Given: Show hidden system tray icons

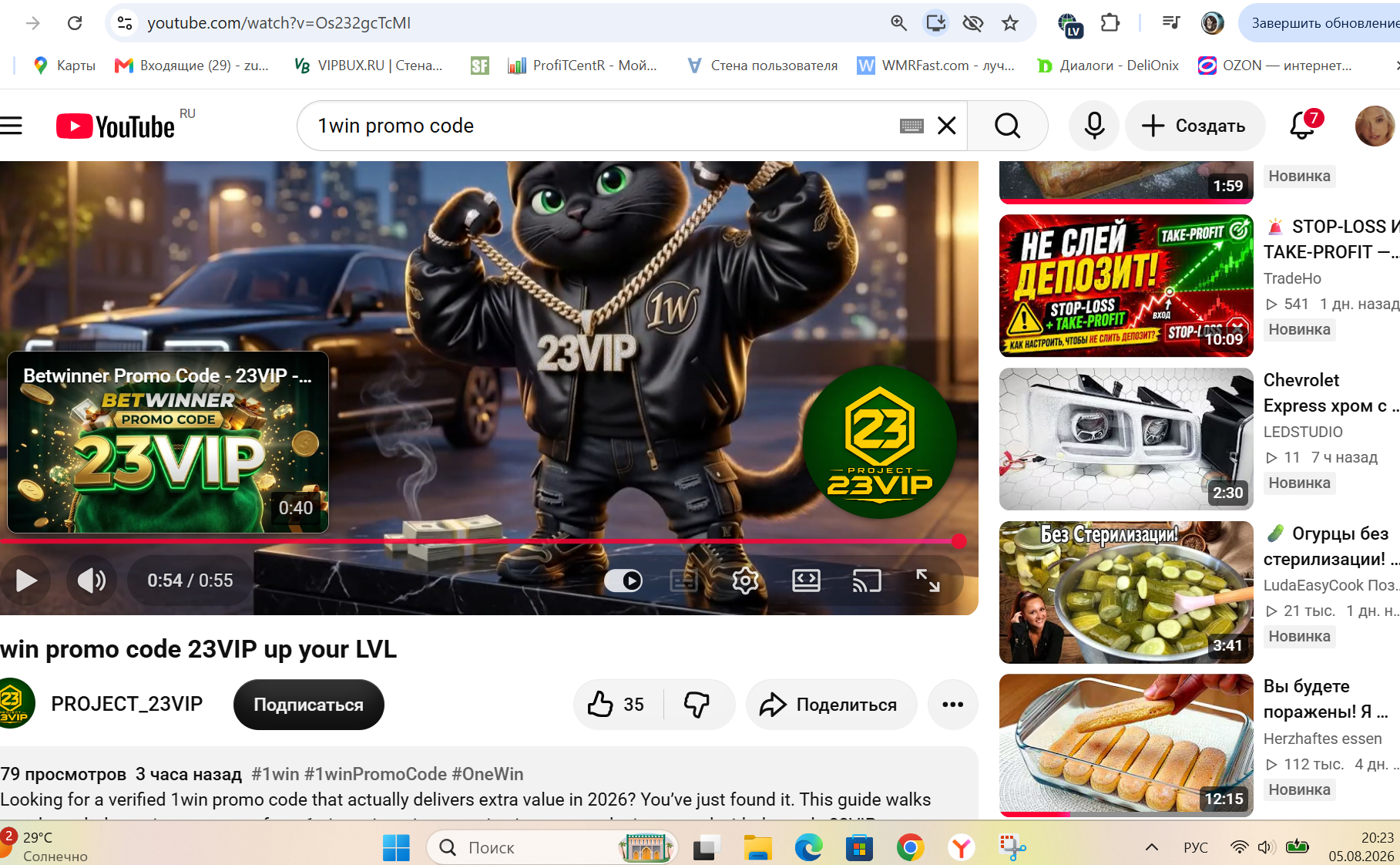Looking at the screenshot, I should 1151,847.
